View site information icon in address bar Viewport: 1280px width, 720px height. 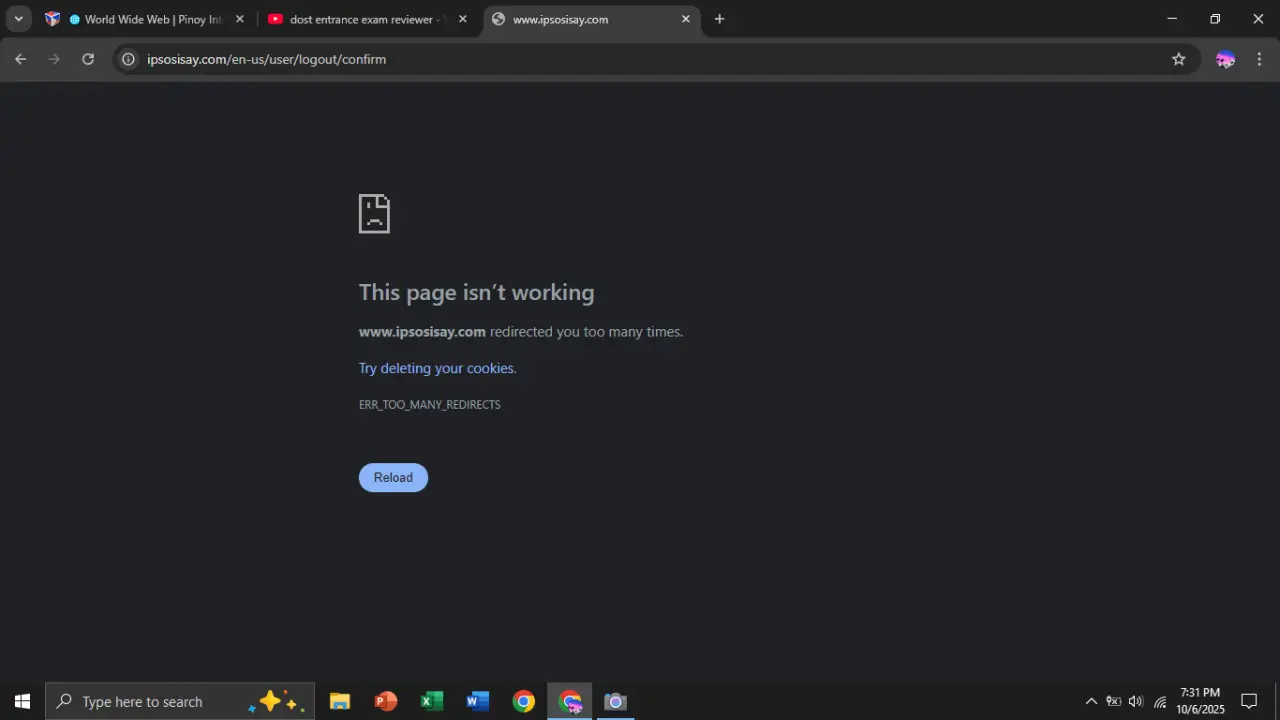point(128,59)
